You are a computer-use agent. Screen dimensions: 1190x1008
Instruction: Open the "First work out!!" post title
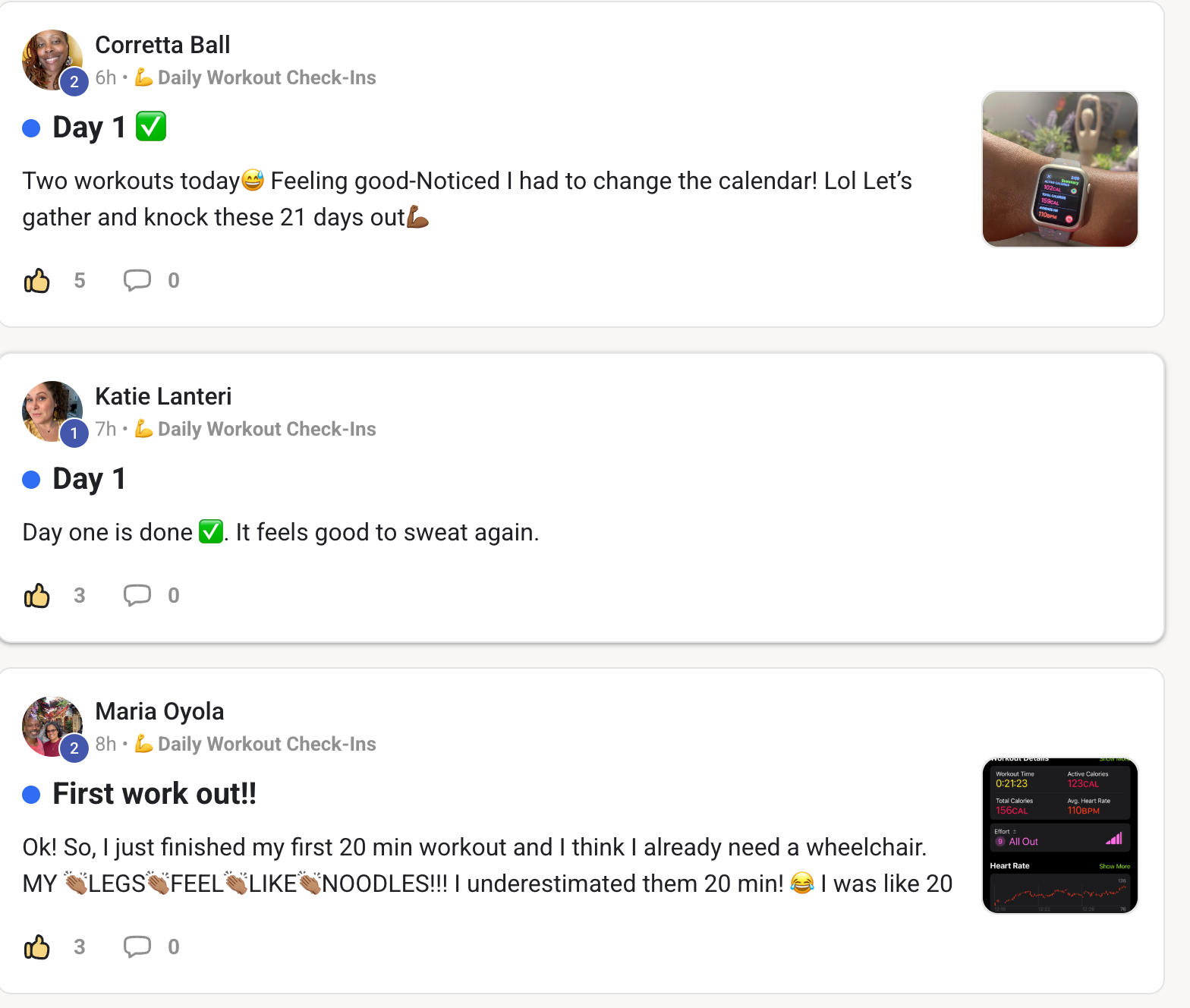click(154, 794)
